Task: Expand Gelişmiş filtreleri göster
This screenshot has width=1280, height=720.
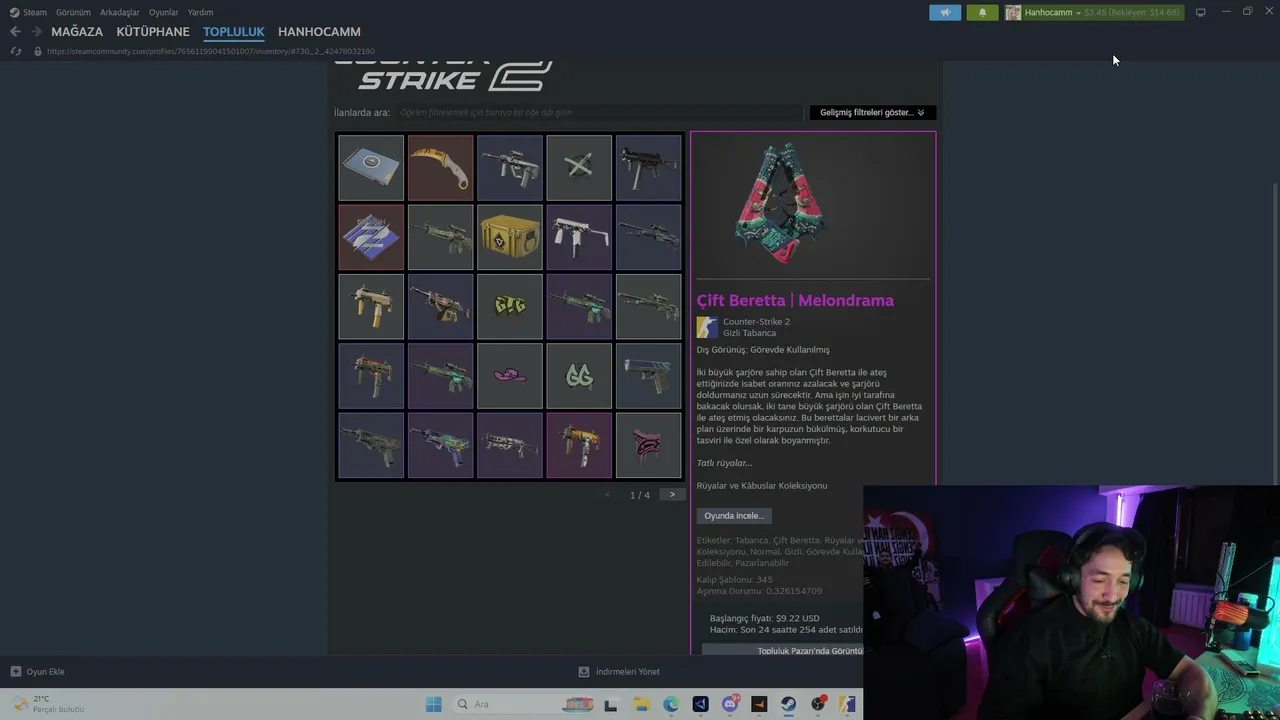Action: tap(872, 112)
